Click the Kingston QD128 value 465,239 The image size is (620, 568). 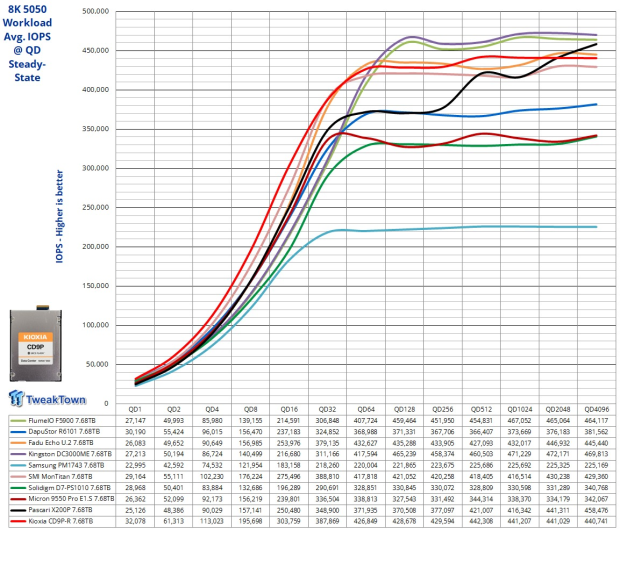[405, 454]
